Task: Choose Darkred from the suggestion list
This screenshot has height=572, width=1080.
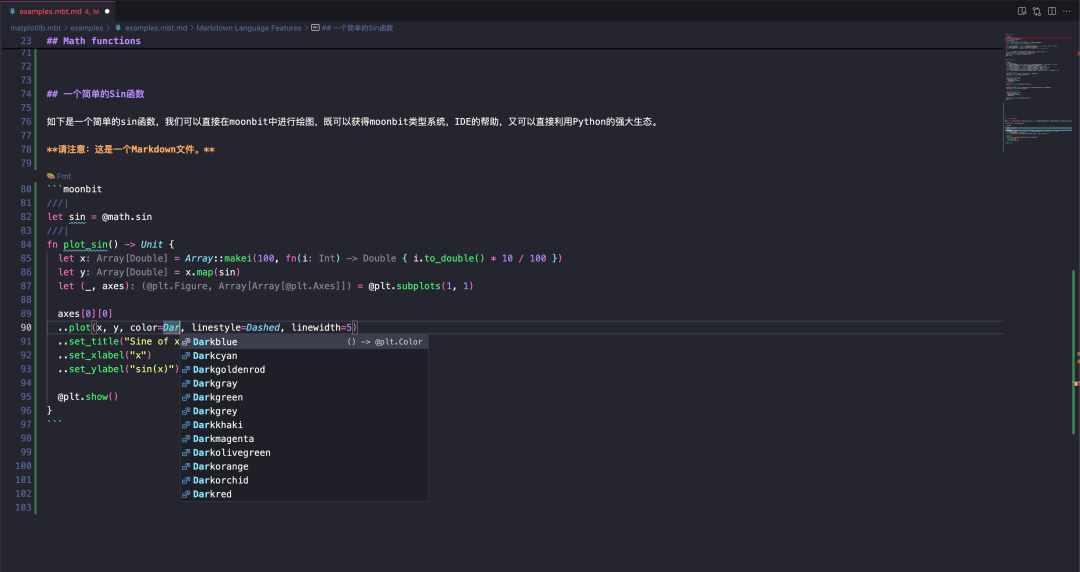Action: point(304,494)
